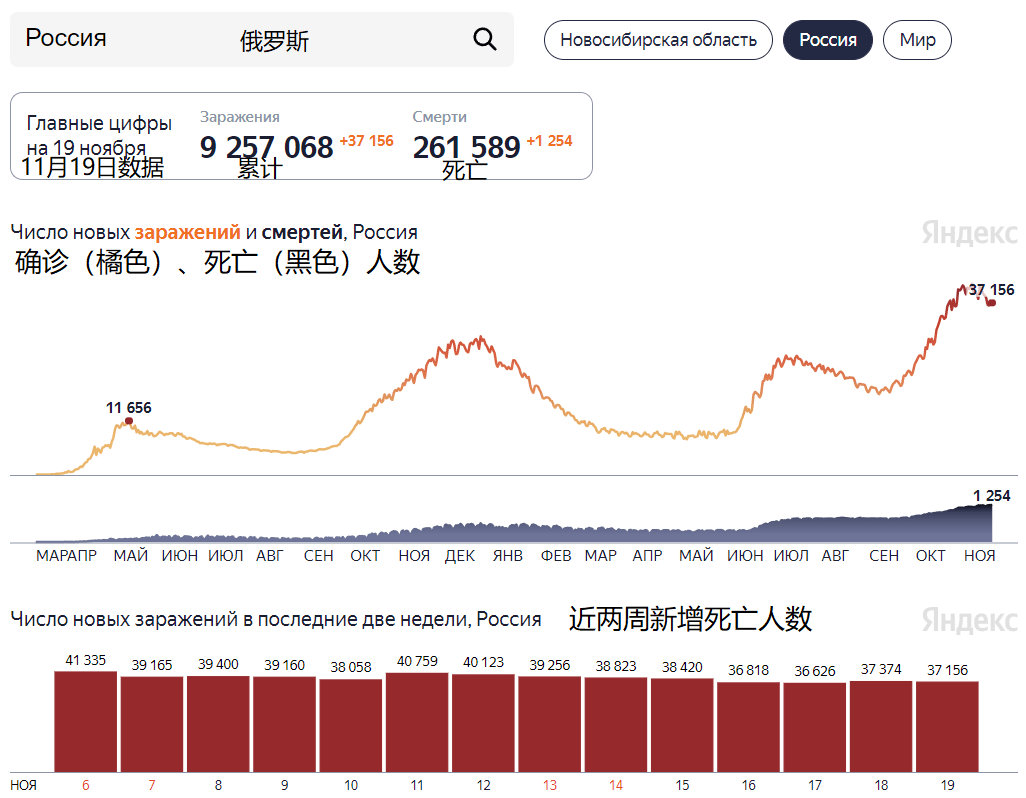This screenshot has height=798, width=1026.
Task: Click the 40 123 bar for November 12
Action: 484,723
